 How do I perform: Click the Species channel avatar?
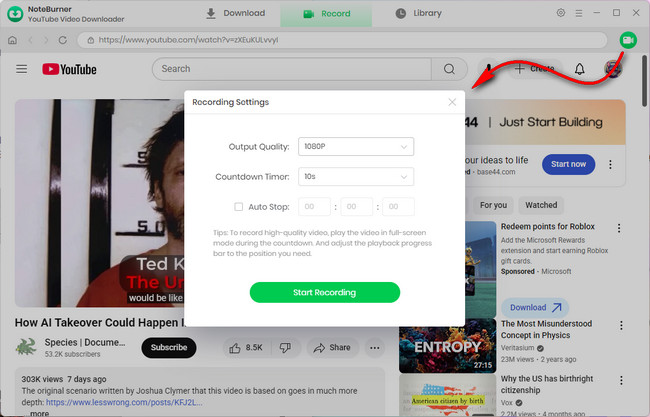pyautogui.click(x=26, y=347)
